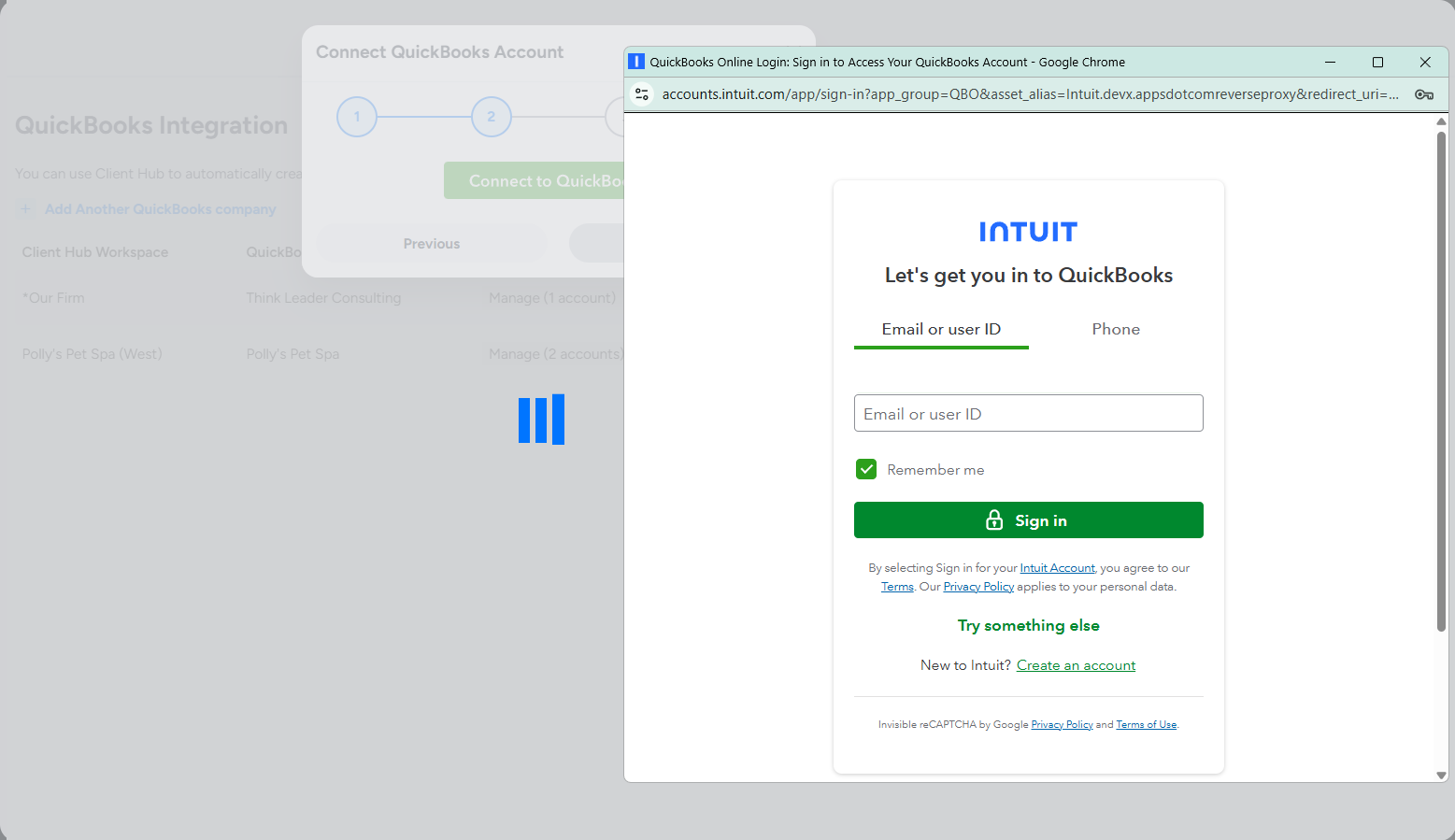
Task: Switch to the Phone sign-in tab
Action: [1116, 329]
